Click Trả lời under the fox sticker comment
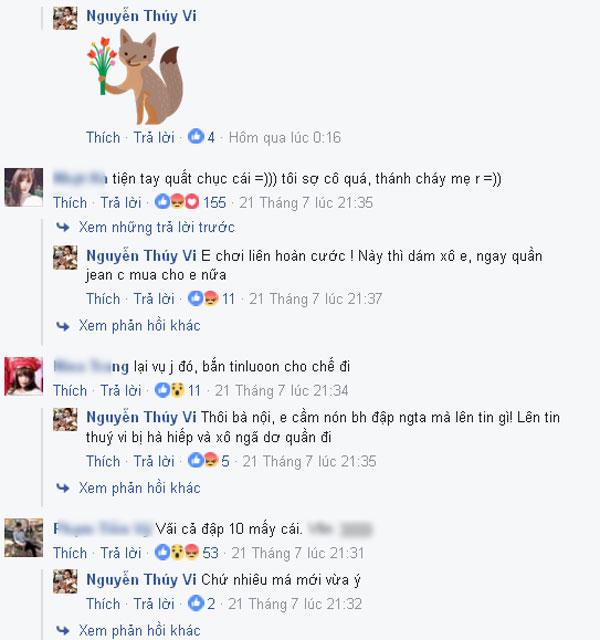 [x=154, y=137]
